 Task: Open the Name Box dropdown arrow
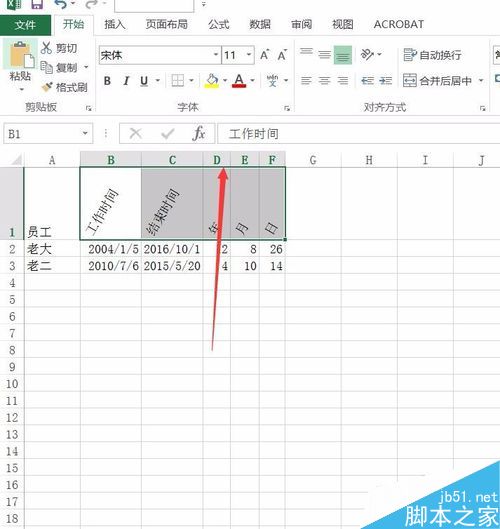[x=85, y=134]
